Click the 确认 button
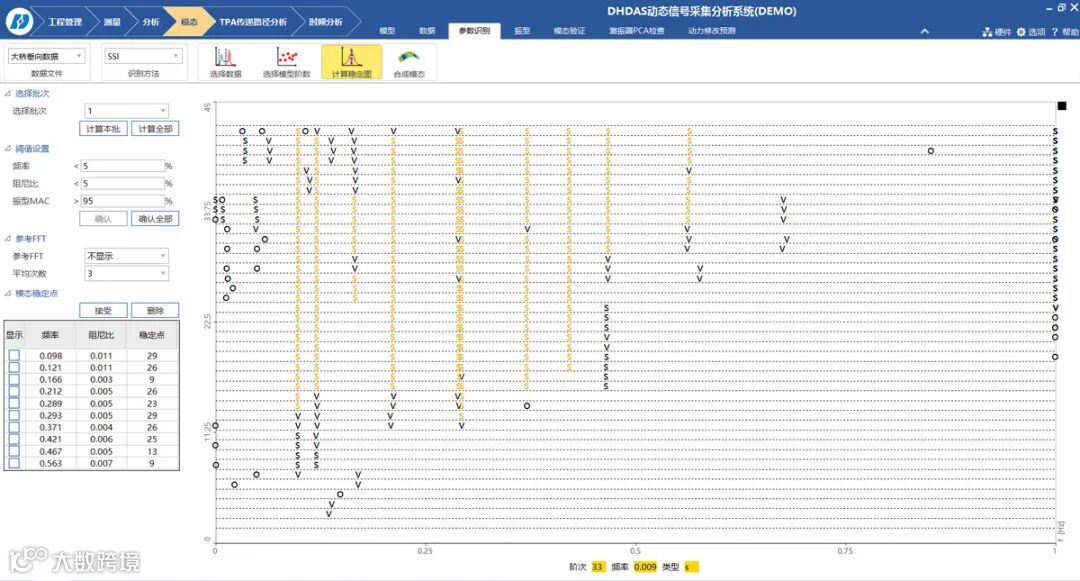This screenshot has height=581, width=1080. coord(103,219)
